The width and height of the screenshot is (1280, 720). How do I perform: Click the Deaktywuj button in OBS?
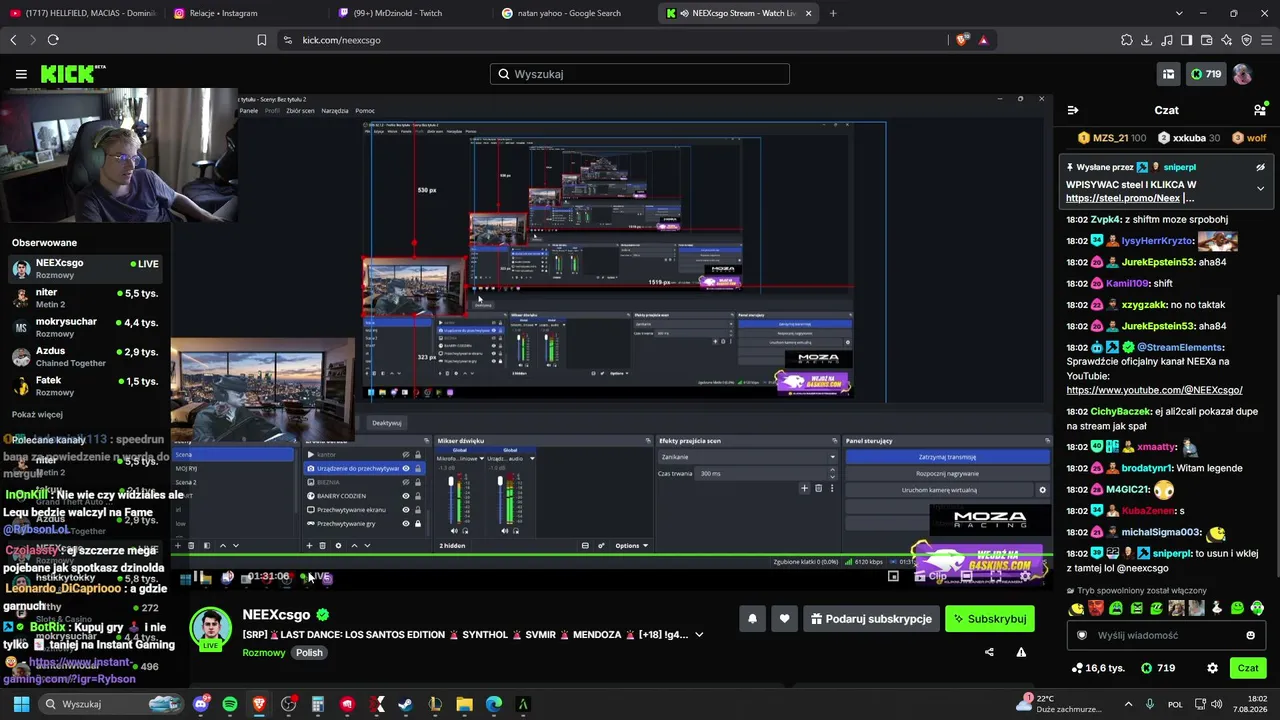click(387, 423)
